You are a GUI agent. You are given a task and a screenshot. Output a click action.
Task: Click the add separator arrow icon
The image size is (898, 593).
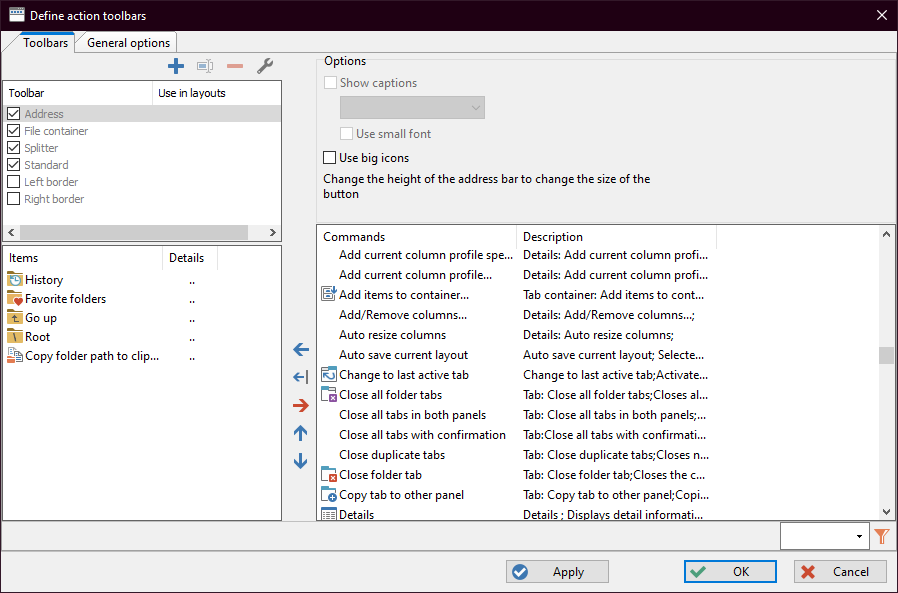(x=300, y=378)
